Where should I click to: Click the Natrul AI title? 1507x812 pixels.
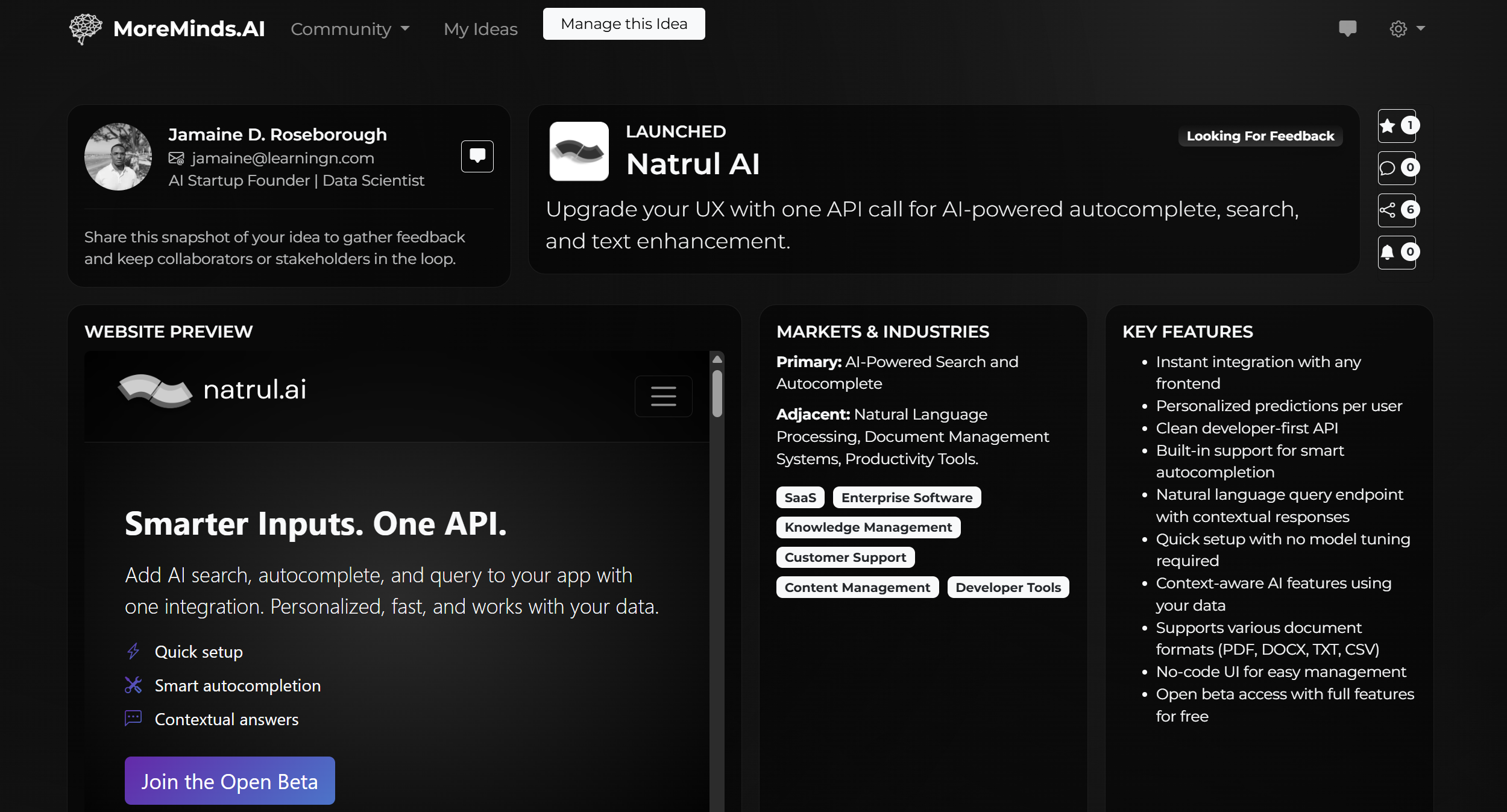pos(693,164)
